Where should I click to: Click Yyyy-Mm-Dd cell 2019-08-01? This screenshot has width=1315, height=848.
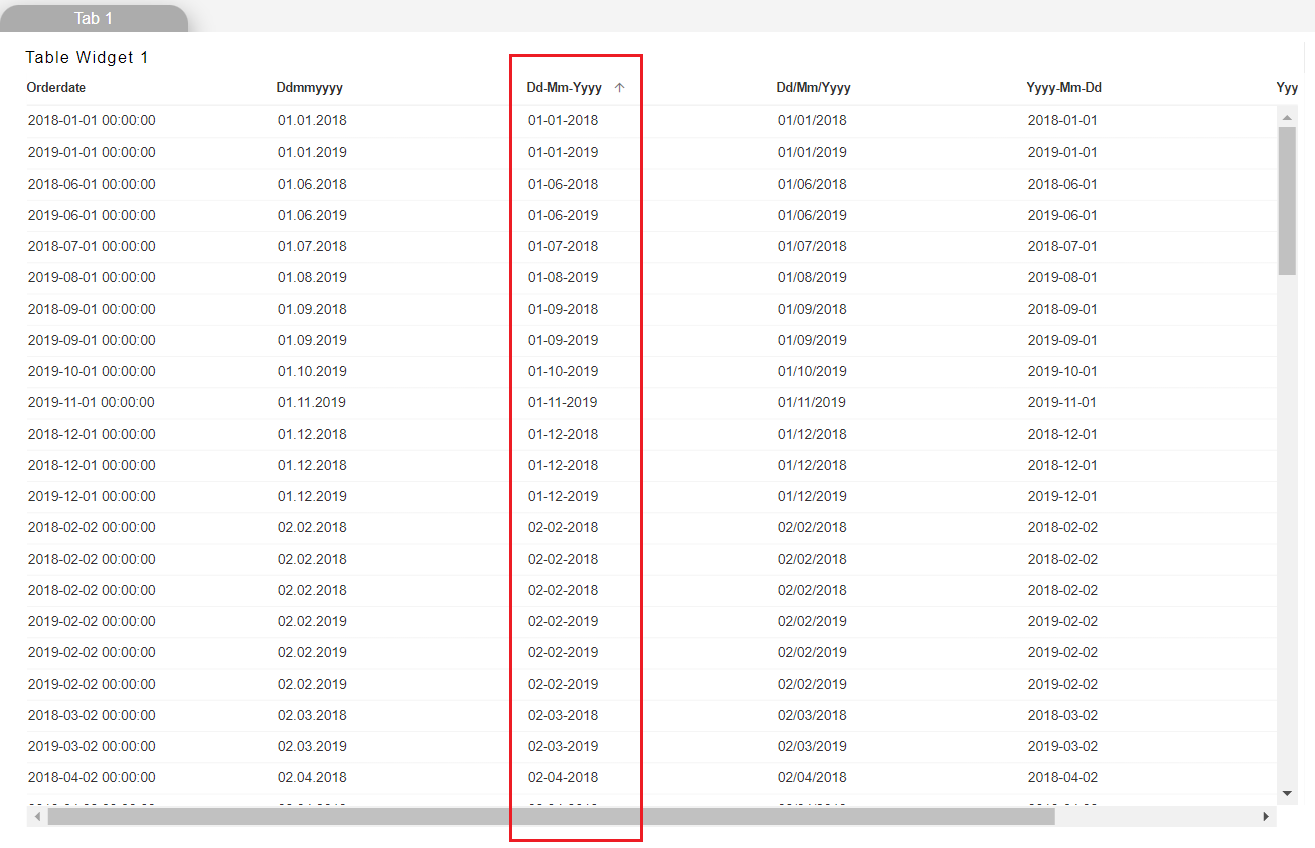pos(1062,278)
